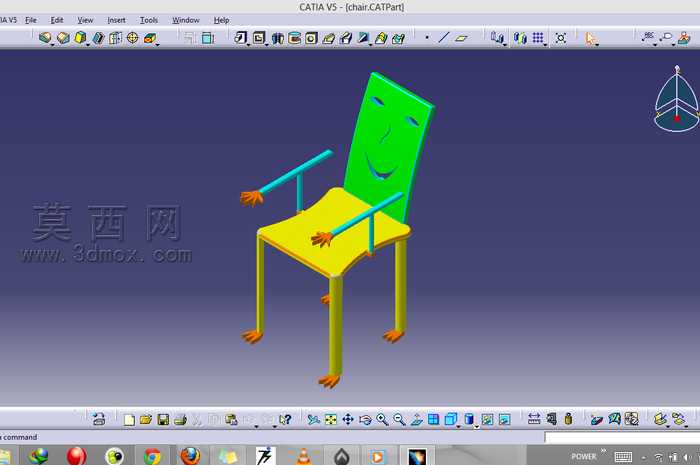
Task: Click the Print icon
Action: pyautogui.click(x=180, y=419)
